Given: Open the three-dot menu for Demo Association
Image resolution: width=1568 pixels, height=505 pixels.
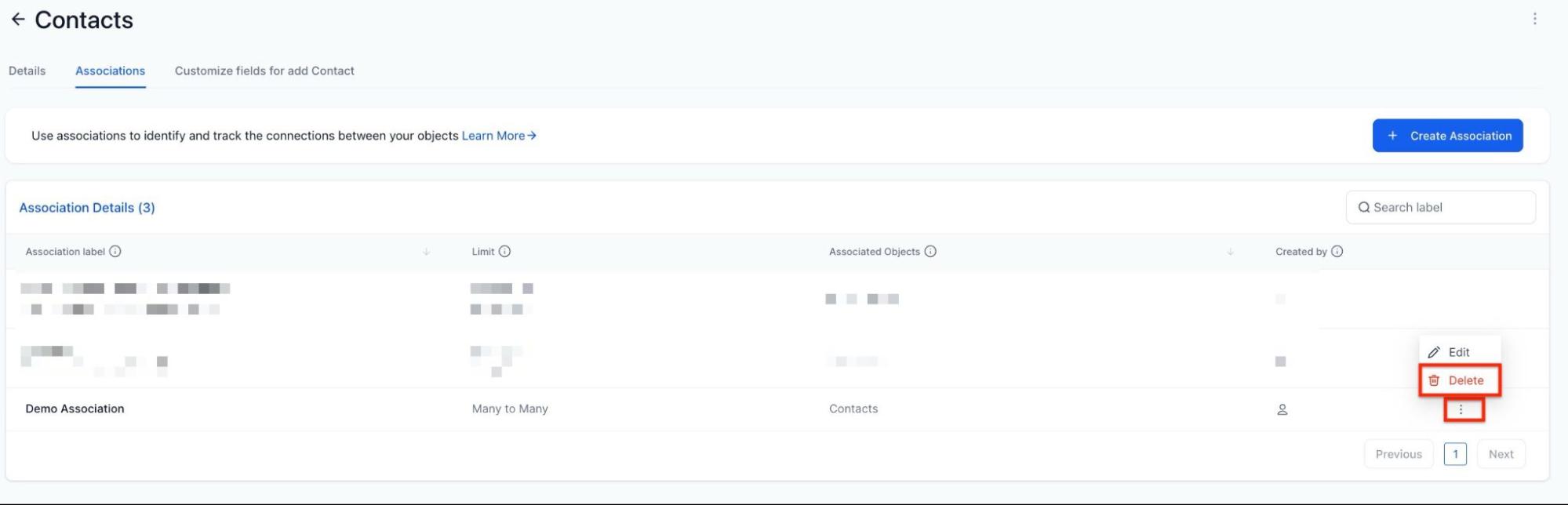Looking at the screenshot, I should 1461,409.
